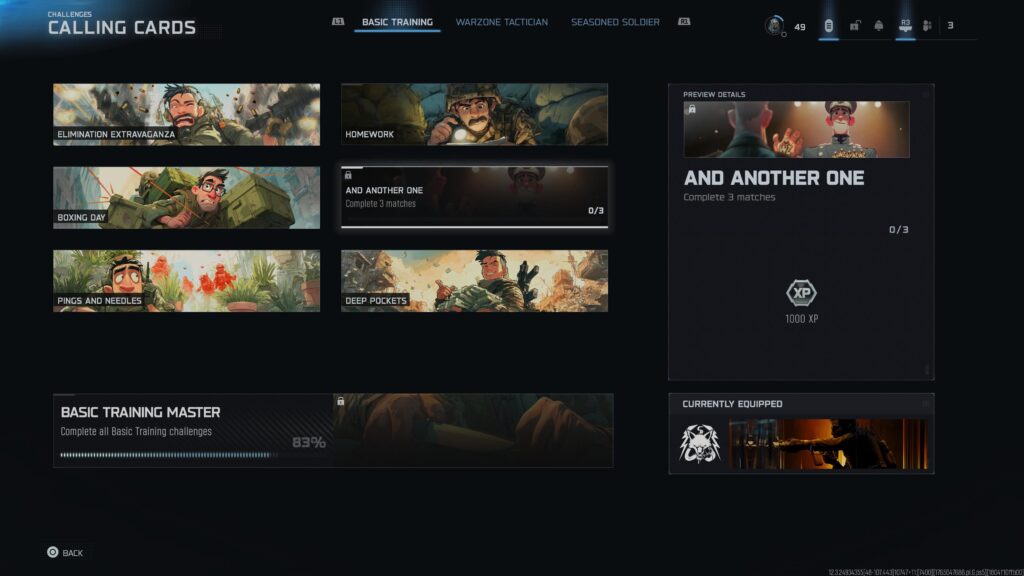
Task: Click the preview details calling card image
Action: pos(796,129)
